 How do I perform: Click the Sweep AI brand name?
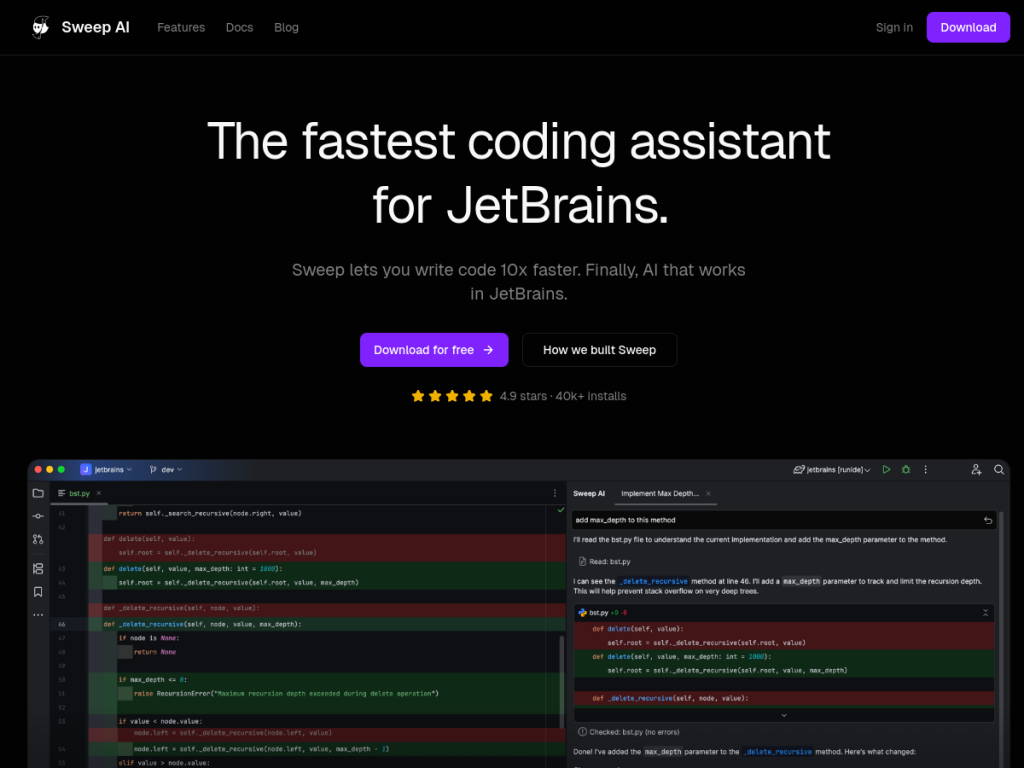coord(95,27)
